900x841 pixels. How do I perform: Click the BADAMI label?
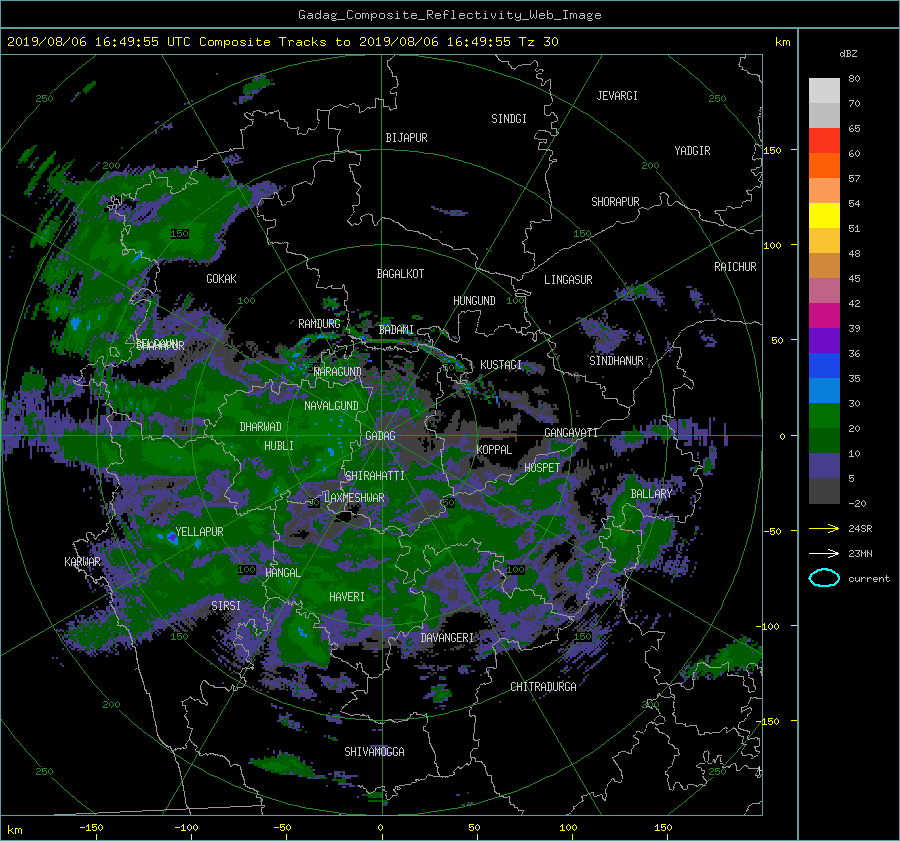396,330
